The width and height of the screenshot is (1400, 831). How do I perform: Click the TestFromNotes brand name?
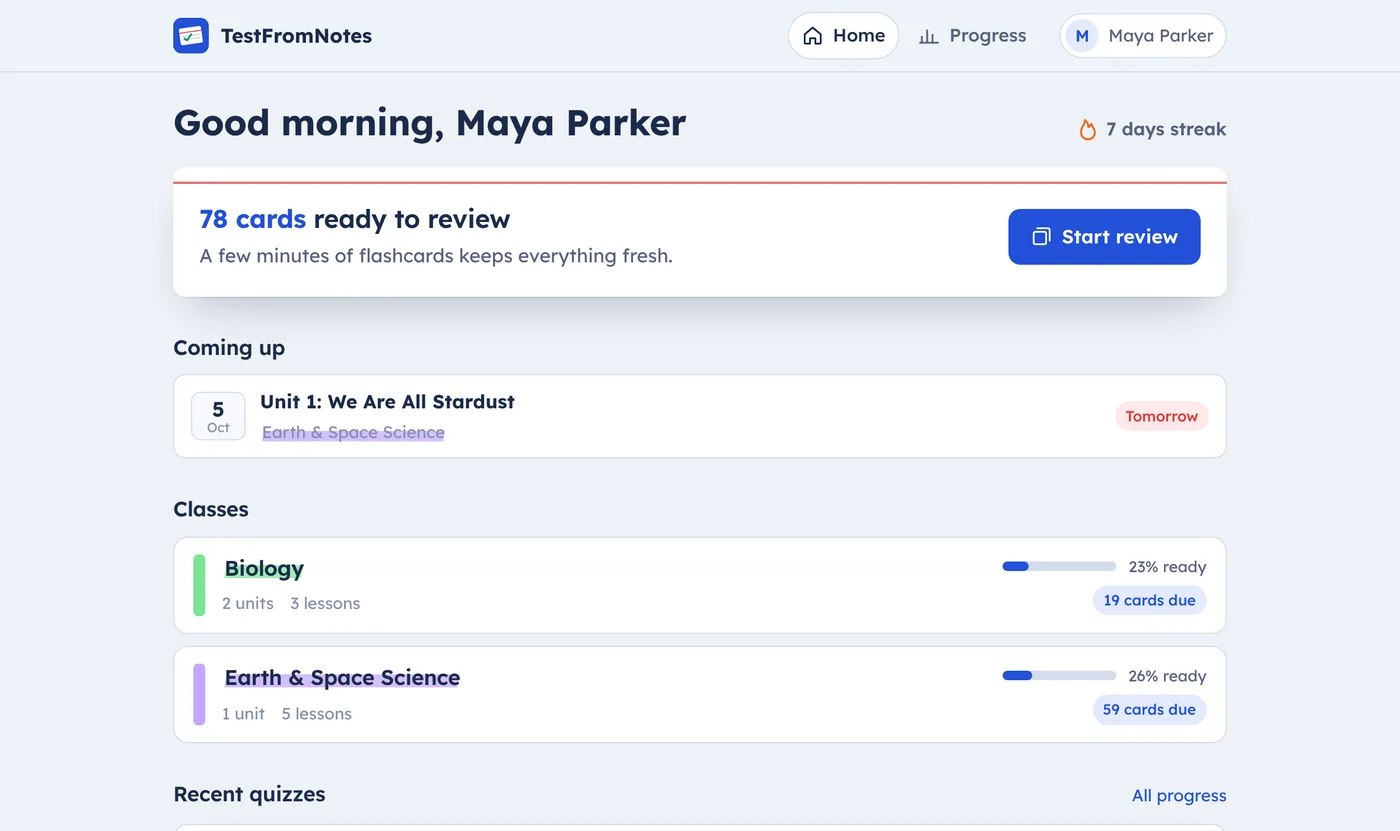pyautogui.click(x=296, y=36)
